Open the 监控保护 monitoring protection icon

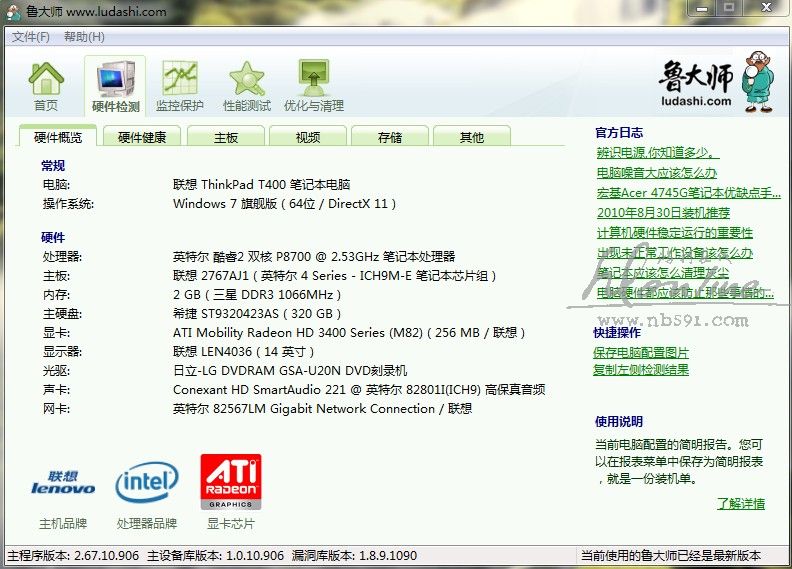pyautogui.click(x=180, y=84)
